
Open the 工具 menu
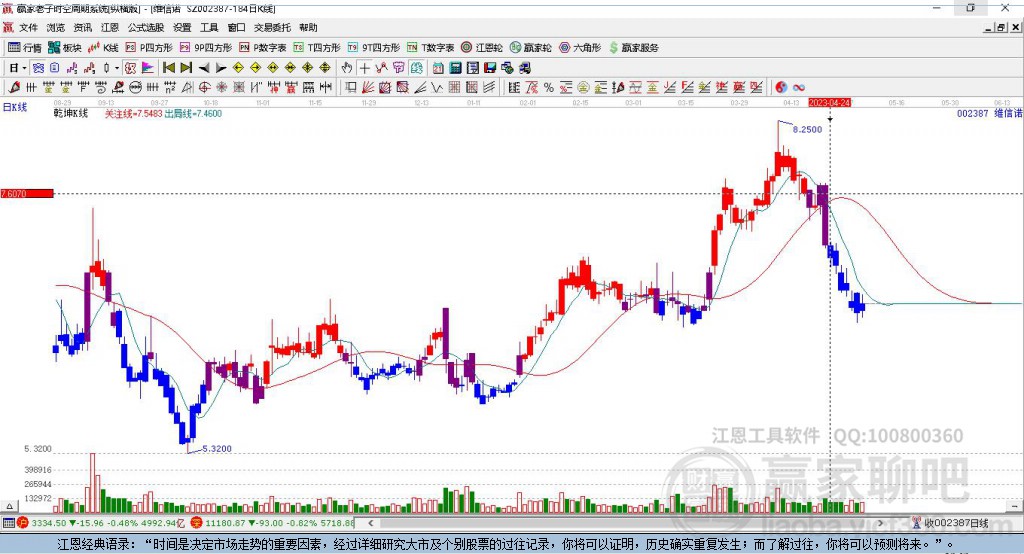point(209,27)
